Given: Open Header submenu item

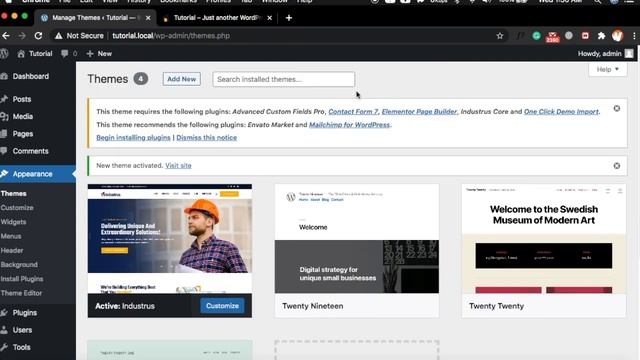Looking at the screenshot, I should (12, 251).
